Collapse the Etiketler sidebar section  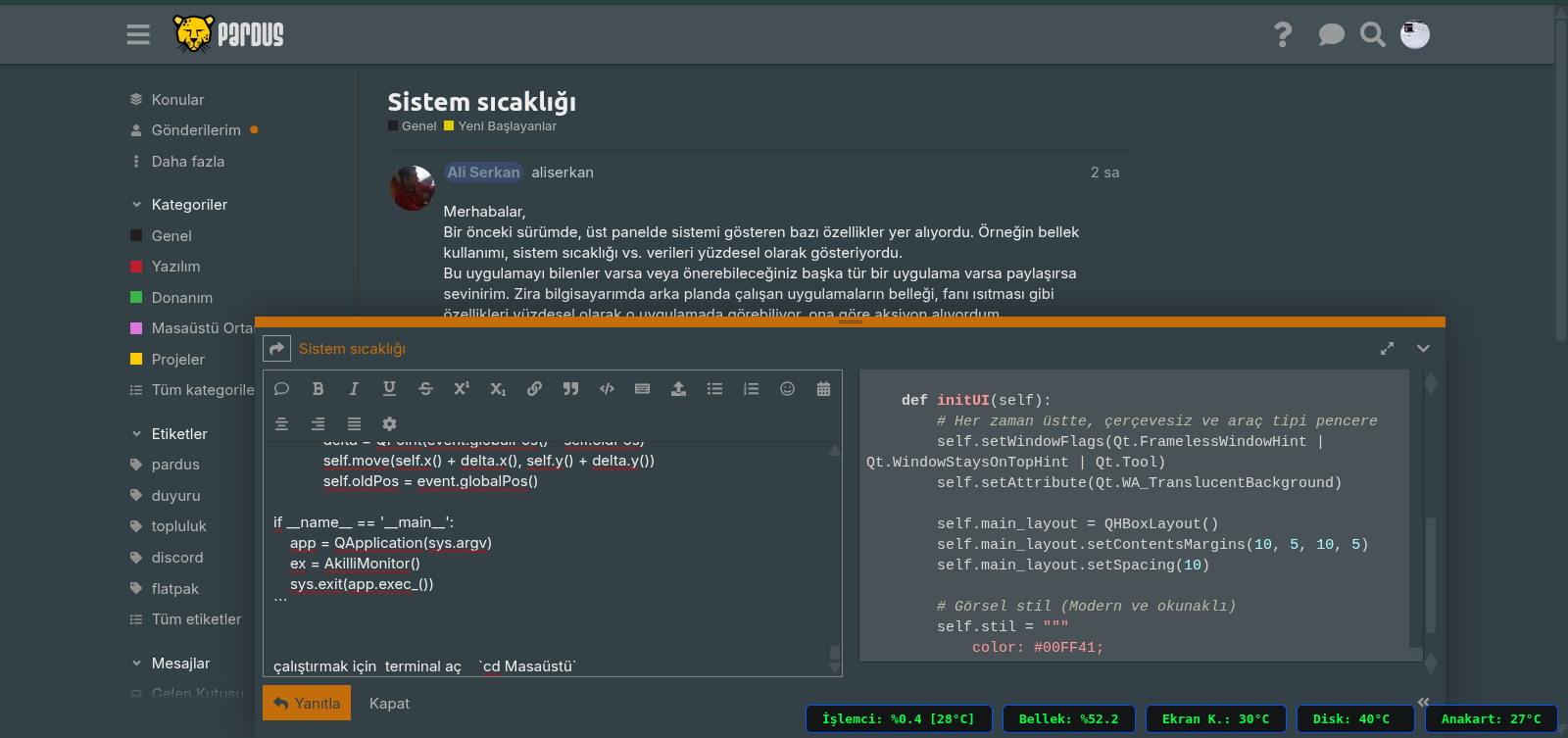point(136,434)
